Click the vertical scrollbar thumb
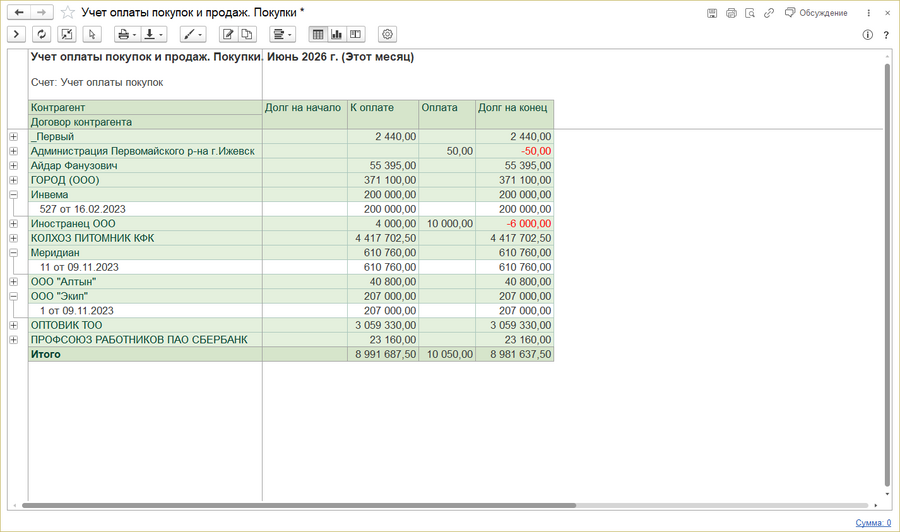Viewport: 900px width, 532px height. coord(887,275)
